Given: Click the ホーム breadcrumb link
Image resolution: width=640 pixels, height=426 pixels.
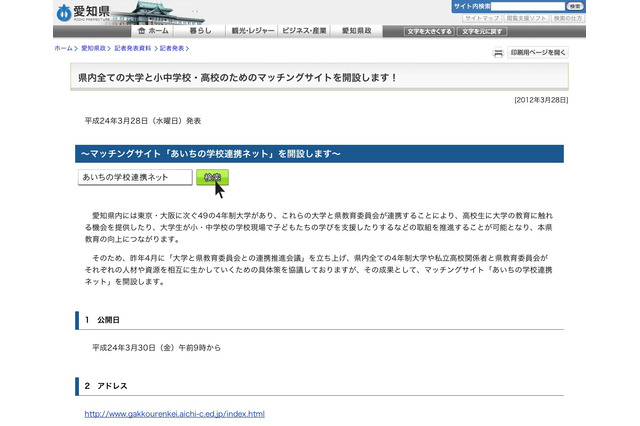Looking at the screenshot, I should [x=62, y=47].
